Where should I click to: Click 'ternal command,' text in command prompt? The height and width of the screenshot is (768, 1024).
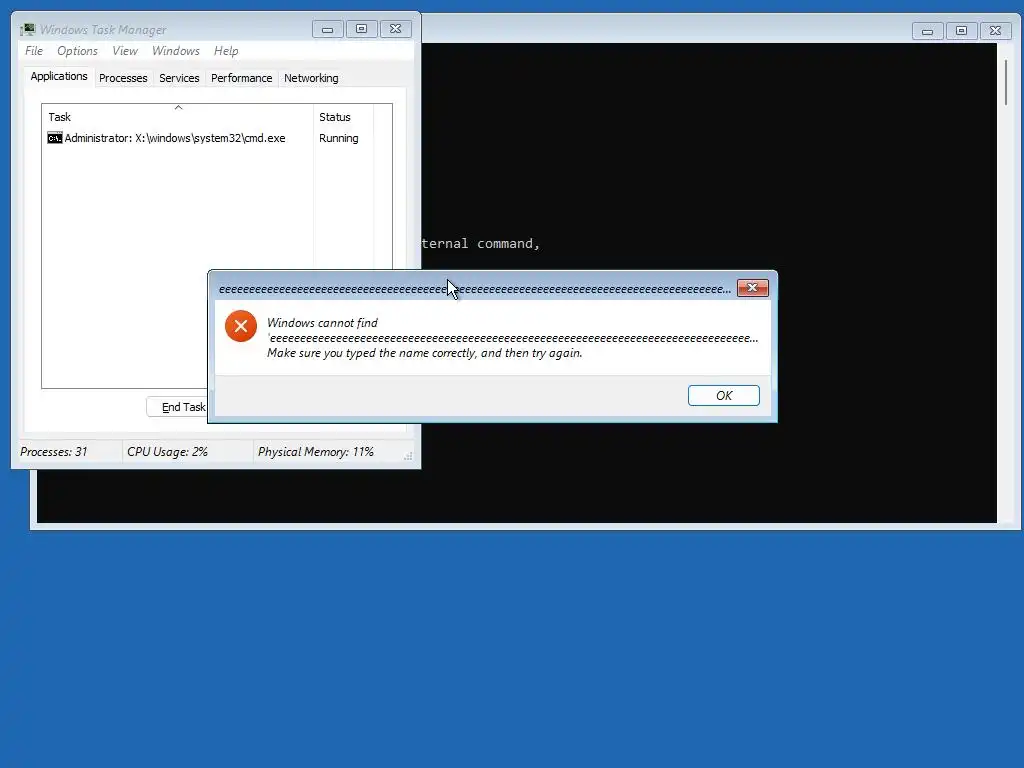pyautogui.click(x=481, y=244)
